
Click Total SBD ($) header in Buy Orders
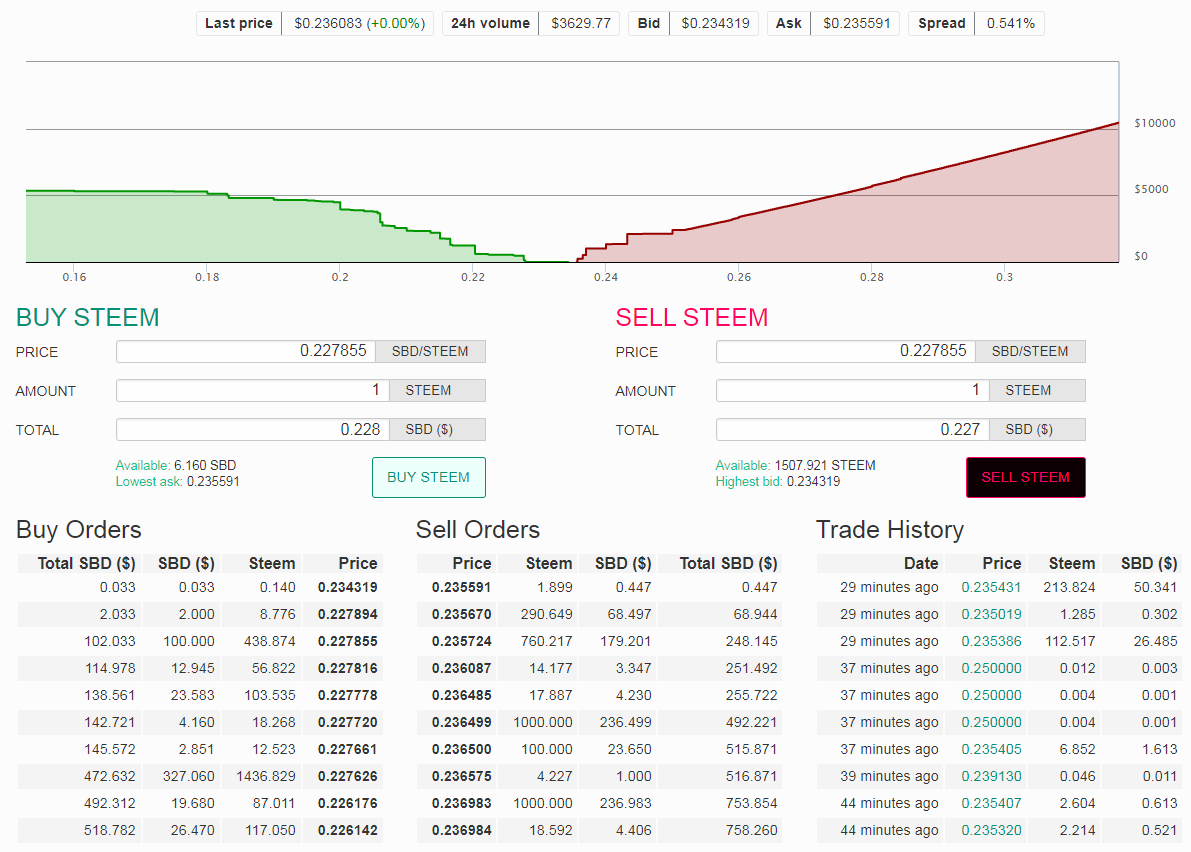[87, 563]
